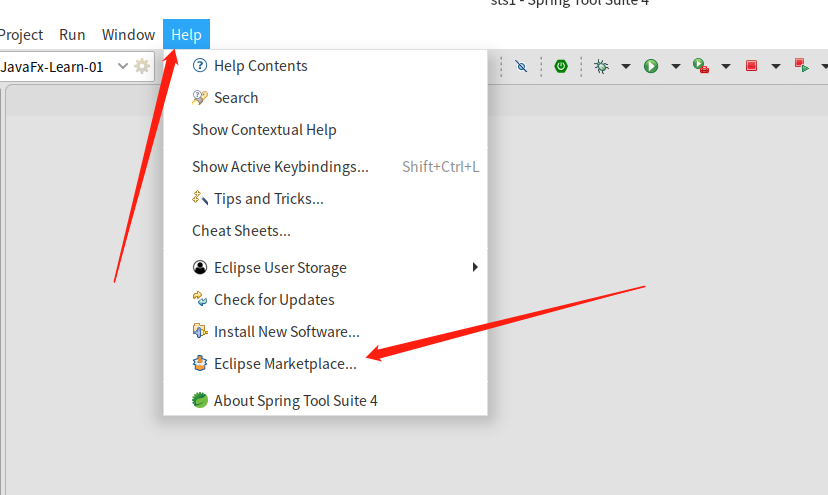Click the red-green Relaunch icon
The height and width of the screenshot is (495, 828).
802,66
